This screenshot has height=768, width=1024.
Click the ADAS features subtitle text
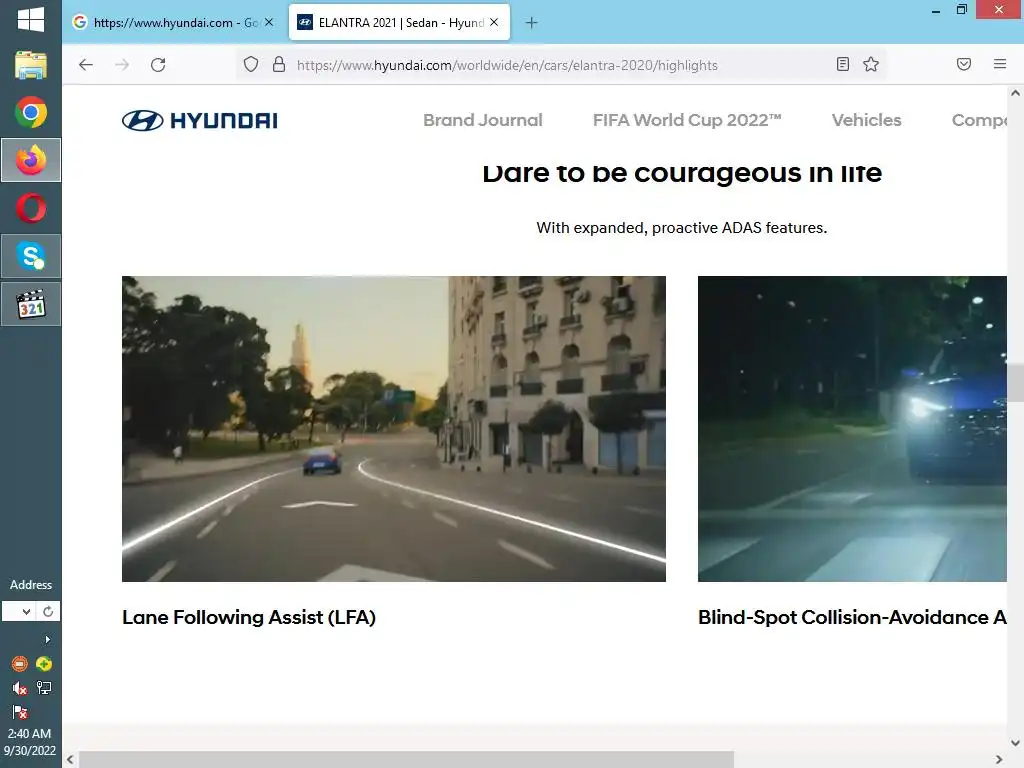tap(682, 228)
